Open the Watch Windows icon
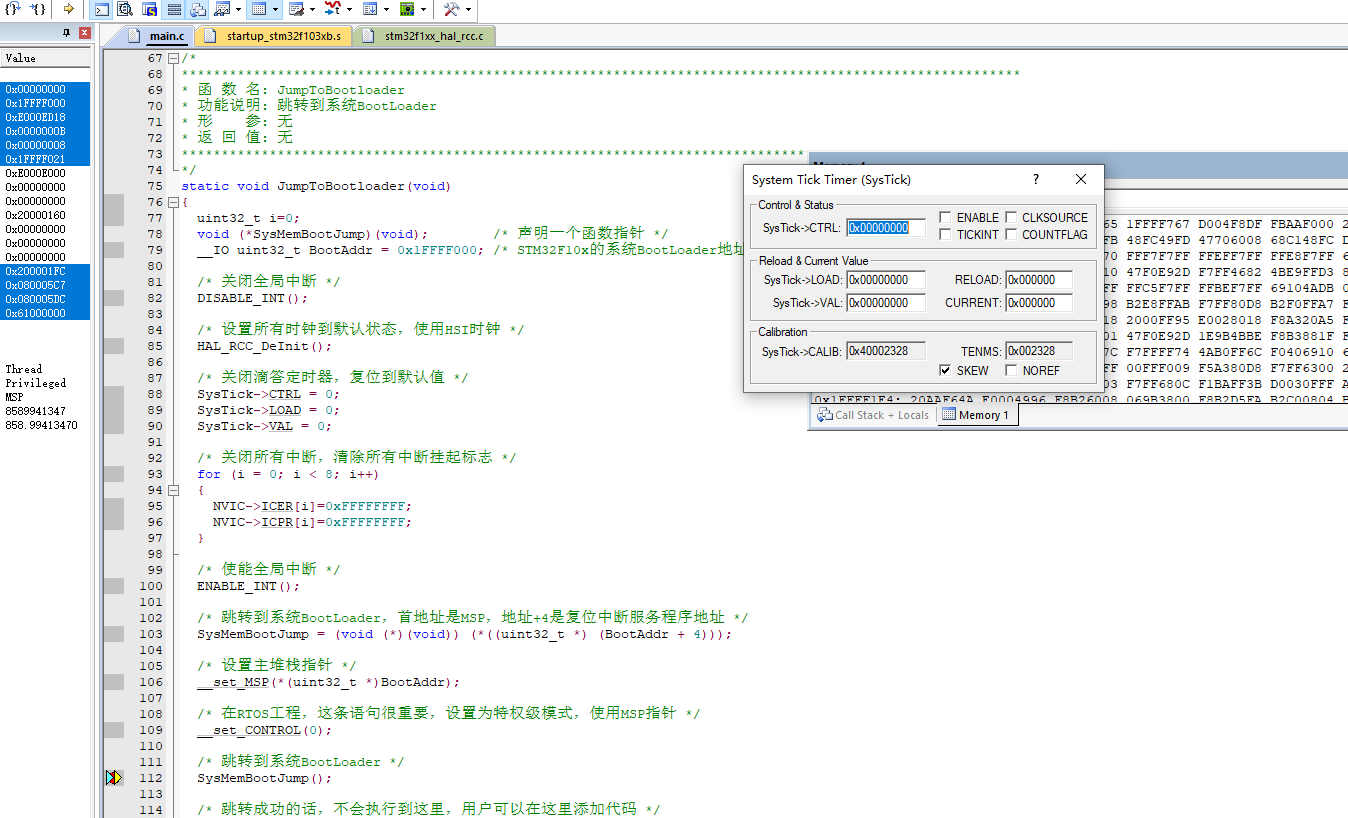1348x818 pixels. tap(222, 10)
